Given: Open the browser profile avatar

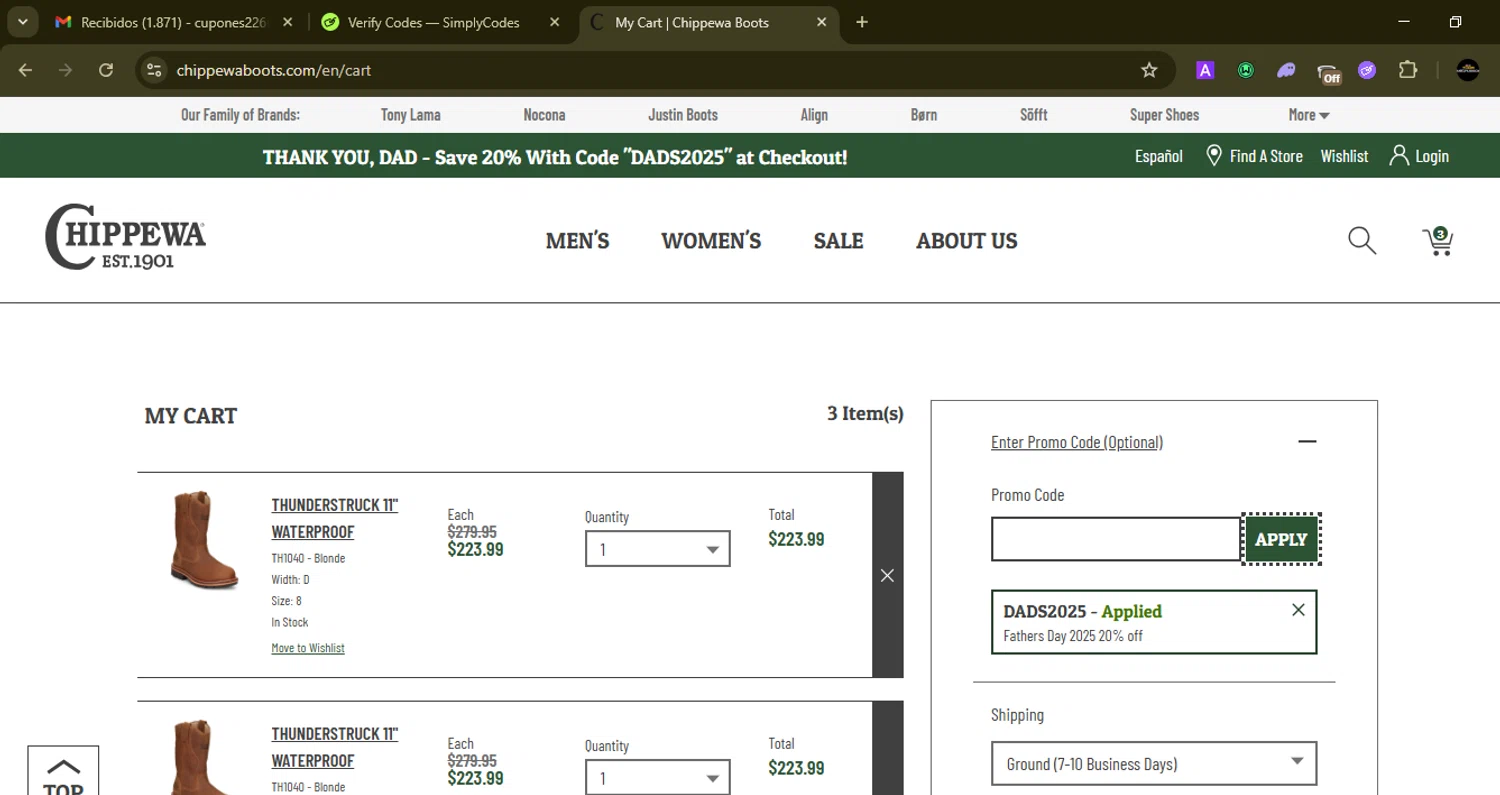Looking at the screenshot, I should point(1468,70).
